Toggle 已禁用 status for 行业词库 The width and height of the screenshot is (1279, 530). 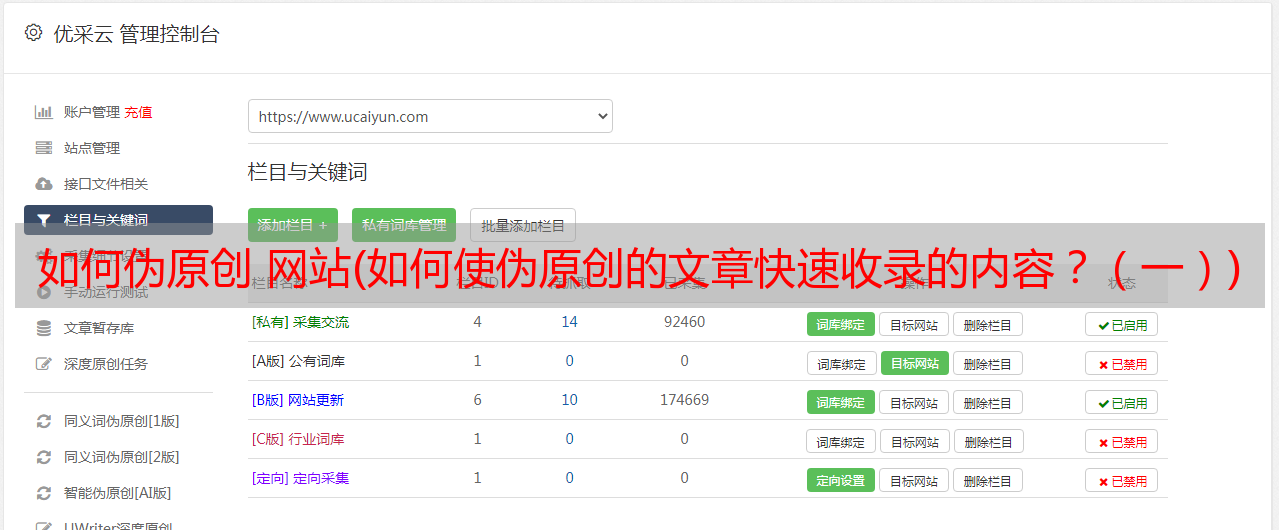coord(1122,441)
